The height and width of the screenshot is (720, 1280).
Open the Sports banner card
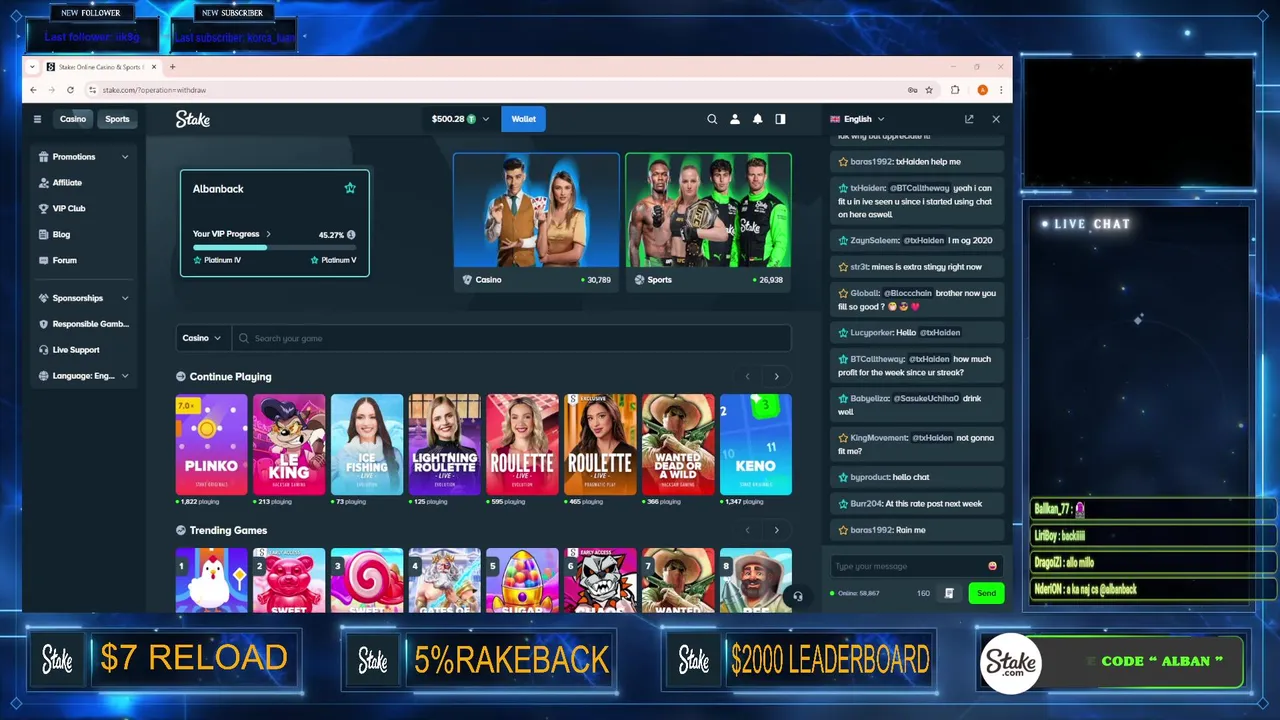(x=708, y=222)
